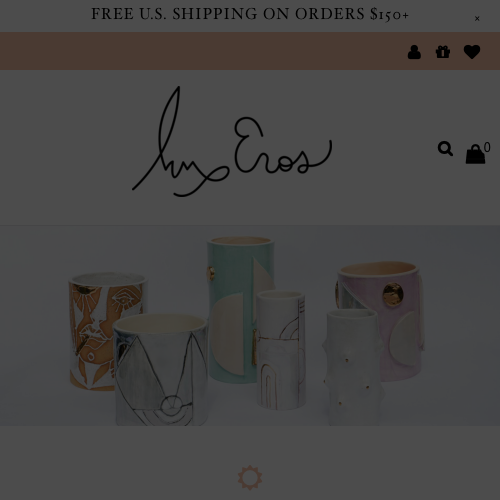Open the shopping bag cart
Viewport: 500px width, 500px height.
tap(475, 154)
